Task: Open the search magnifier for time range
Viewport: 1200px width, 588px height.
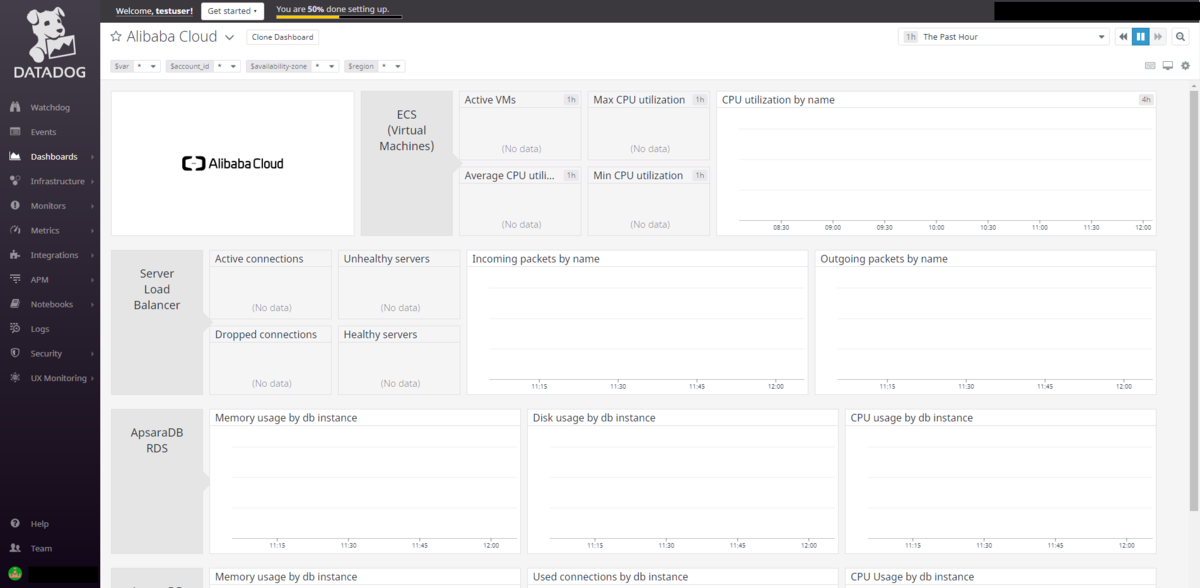Action: click(x=1181, y=37)
